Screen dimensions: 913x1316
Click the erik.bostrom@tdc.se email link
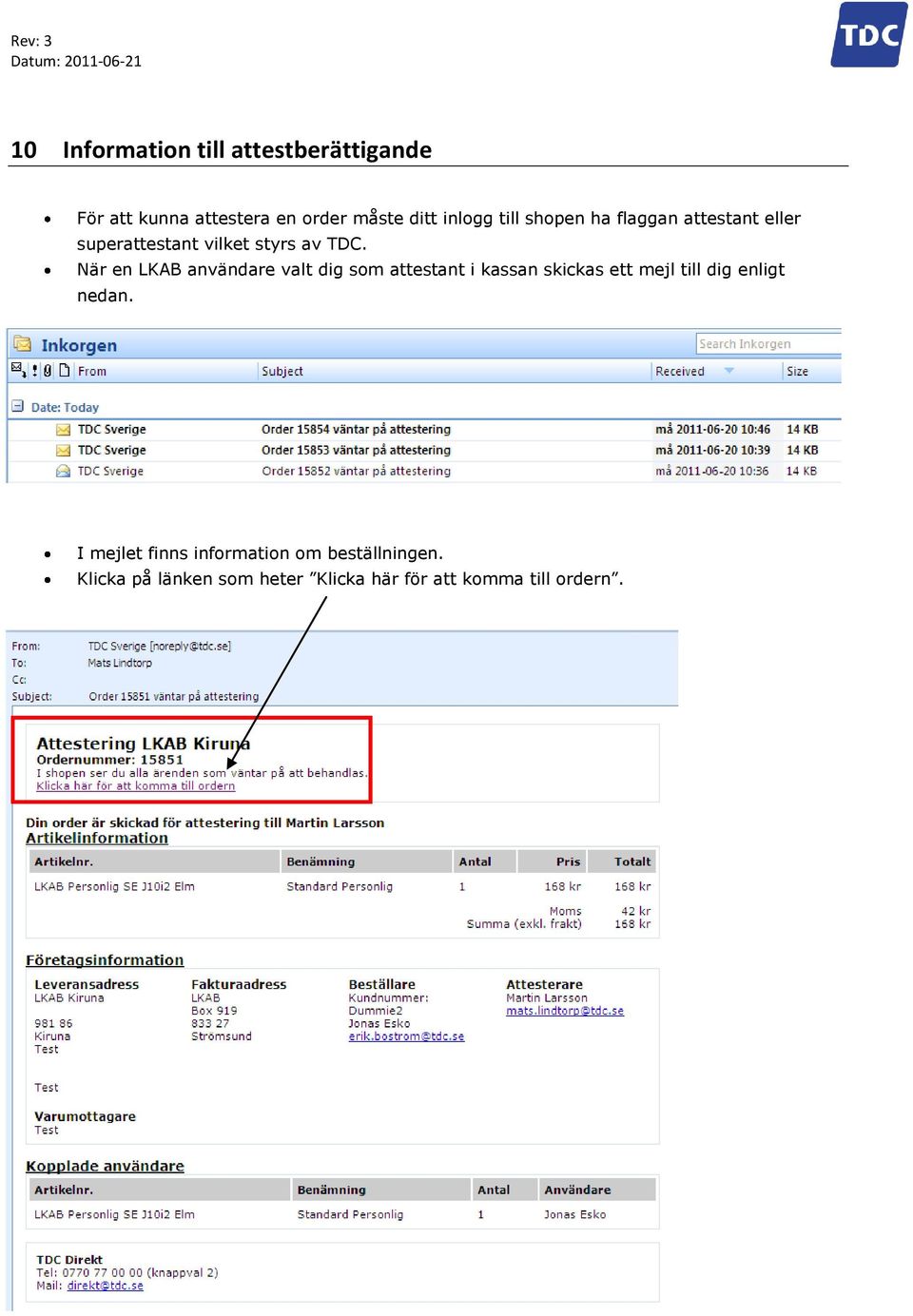click(x=406, y=1036)
